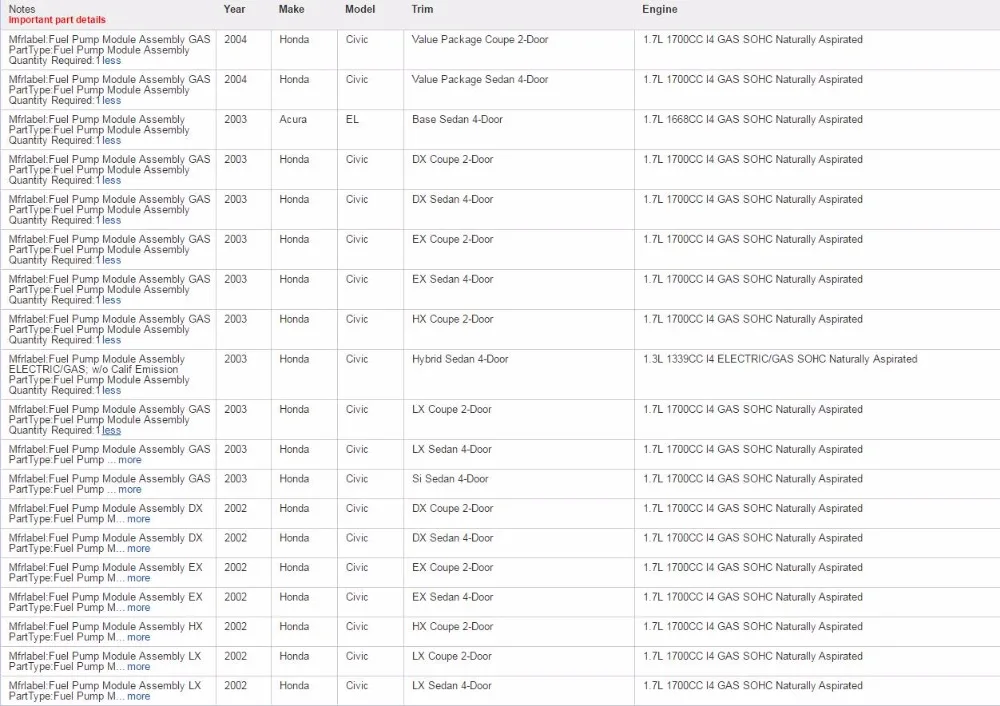Click 'less' in the Acura EL row
Image resolution: width=1000 pixels, height=706 pixels.
point(112,140)
